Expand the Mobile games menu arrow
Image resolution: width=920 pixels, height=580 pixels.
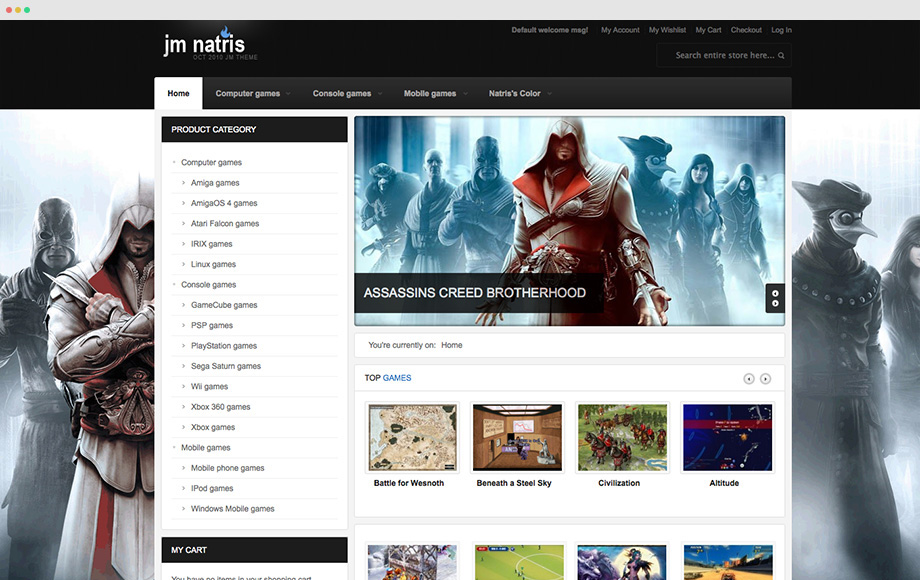tap(465, 94)
